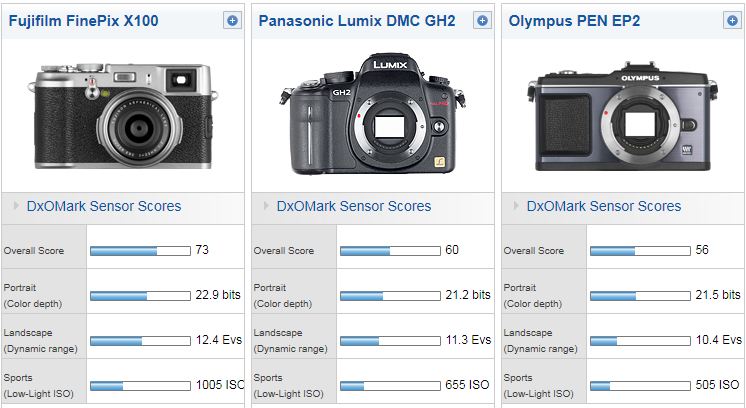Click the Panasonic GH2 camera photo
Image resolution: width=746 pixels, height=408 pixels.
[373, 114]
